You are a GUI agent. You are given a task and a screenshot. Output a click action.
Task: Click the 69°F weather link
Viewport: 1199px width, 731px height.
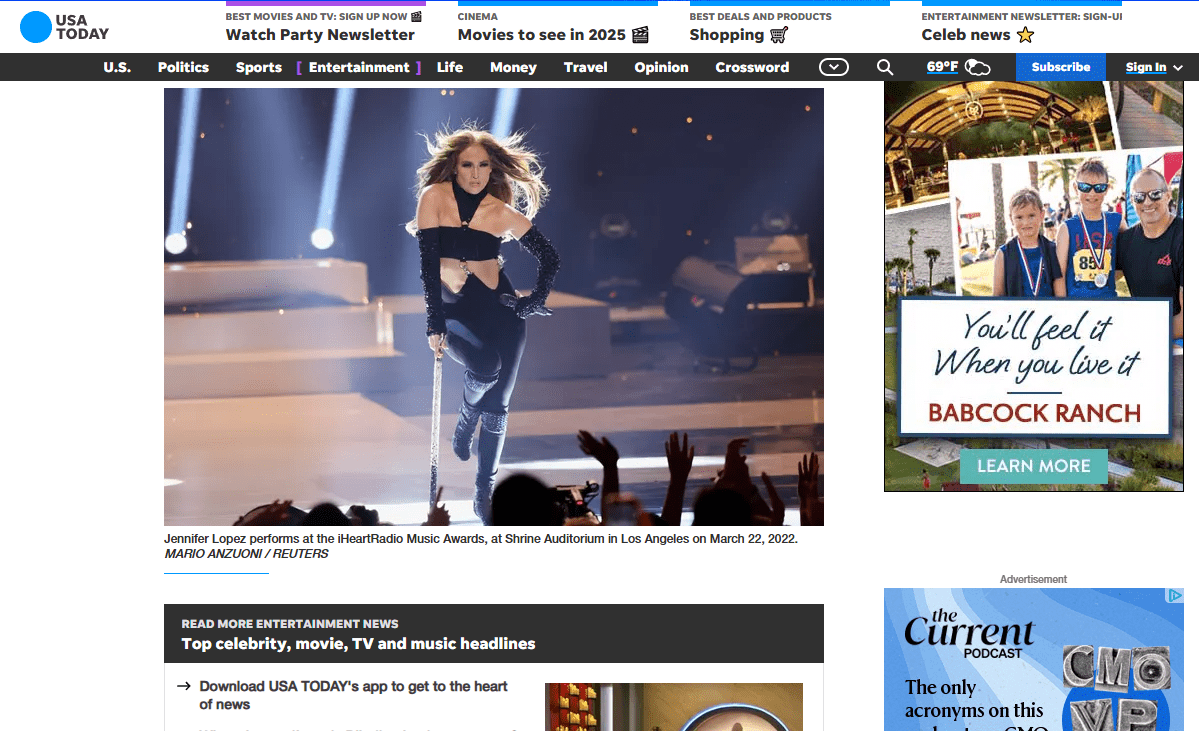coord(942,67)
